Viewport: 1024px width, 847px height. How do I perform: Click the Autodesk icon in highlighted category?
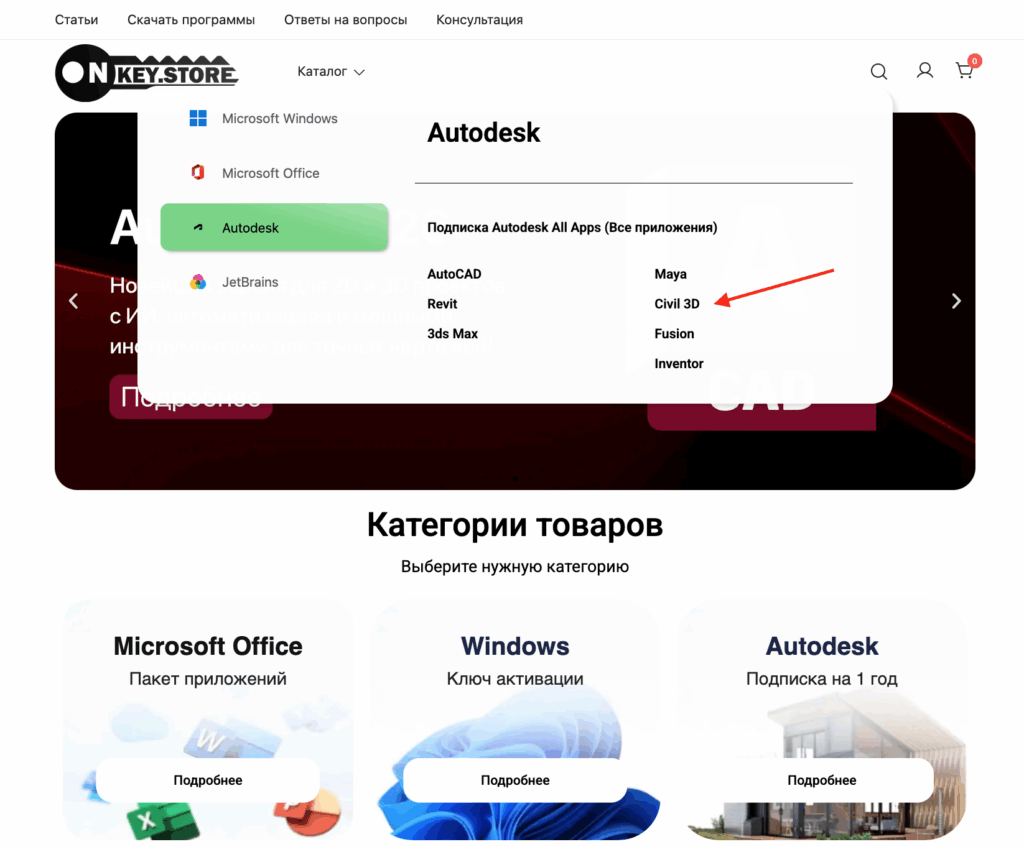coord(198,227)
